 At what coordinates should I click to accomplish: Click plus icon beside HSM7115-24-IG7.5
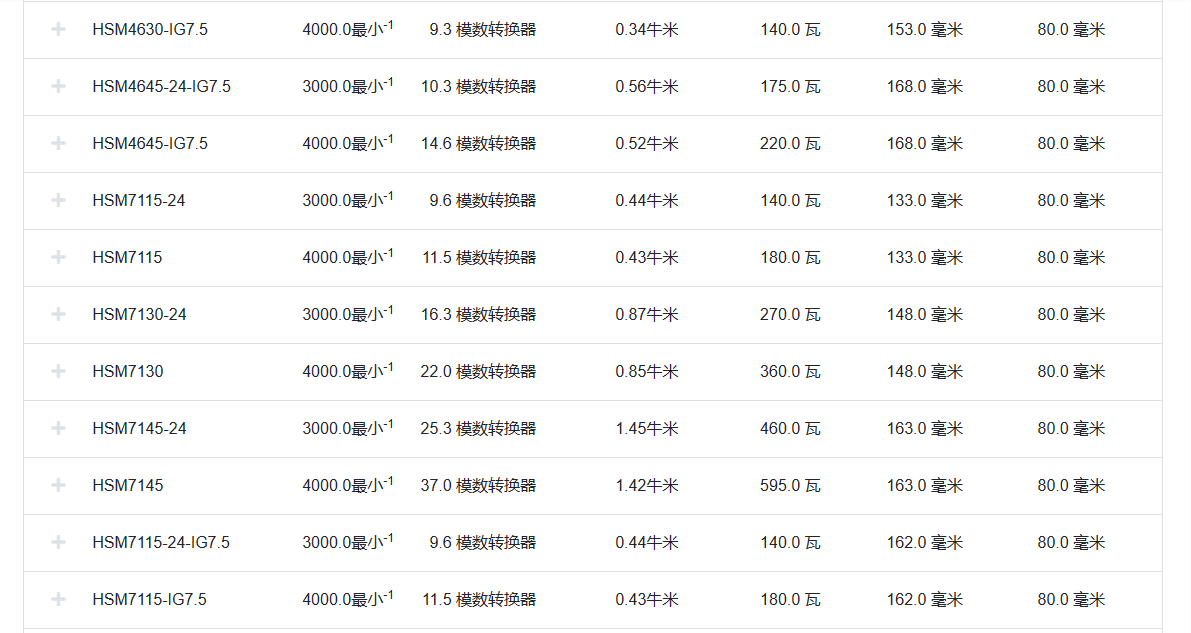(x=58, y=542)
